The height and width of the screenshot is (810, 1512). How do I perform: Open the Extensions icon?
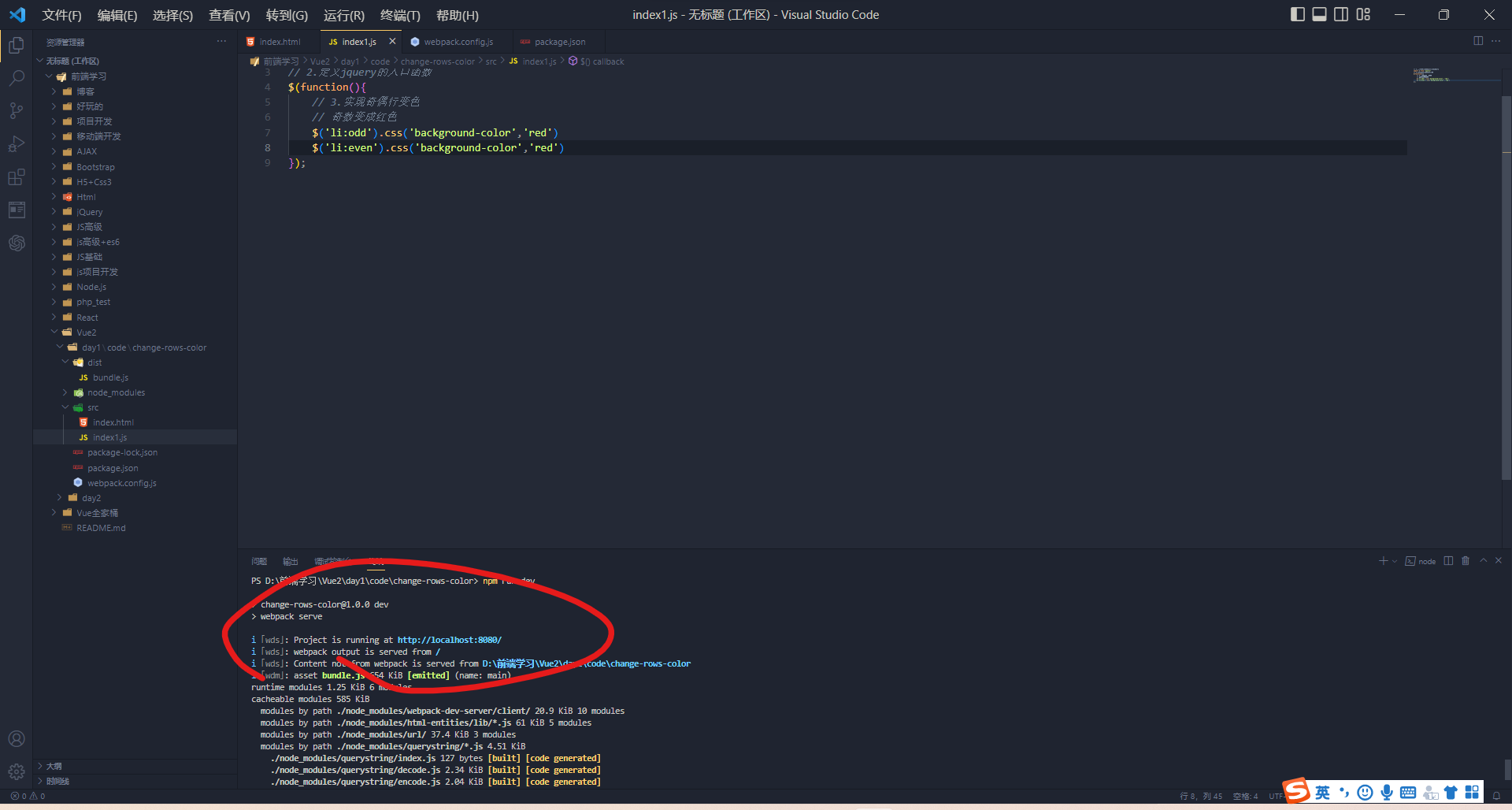point(17,176)
